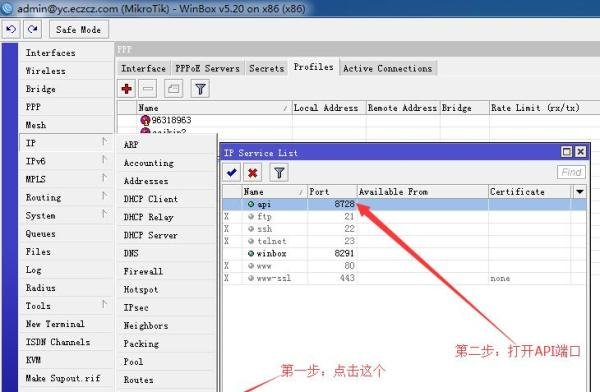The width and height of the screenshot is (600, 392).
Task: Choose Pool from the IP submenu
Action: point(166,362)
